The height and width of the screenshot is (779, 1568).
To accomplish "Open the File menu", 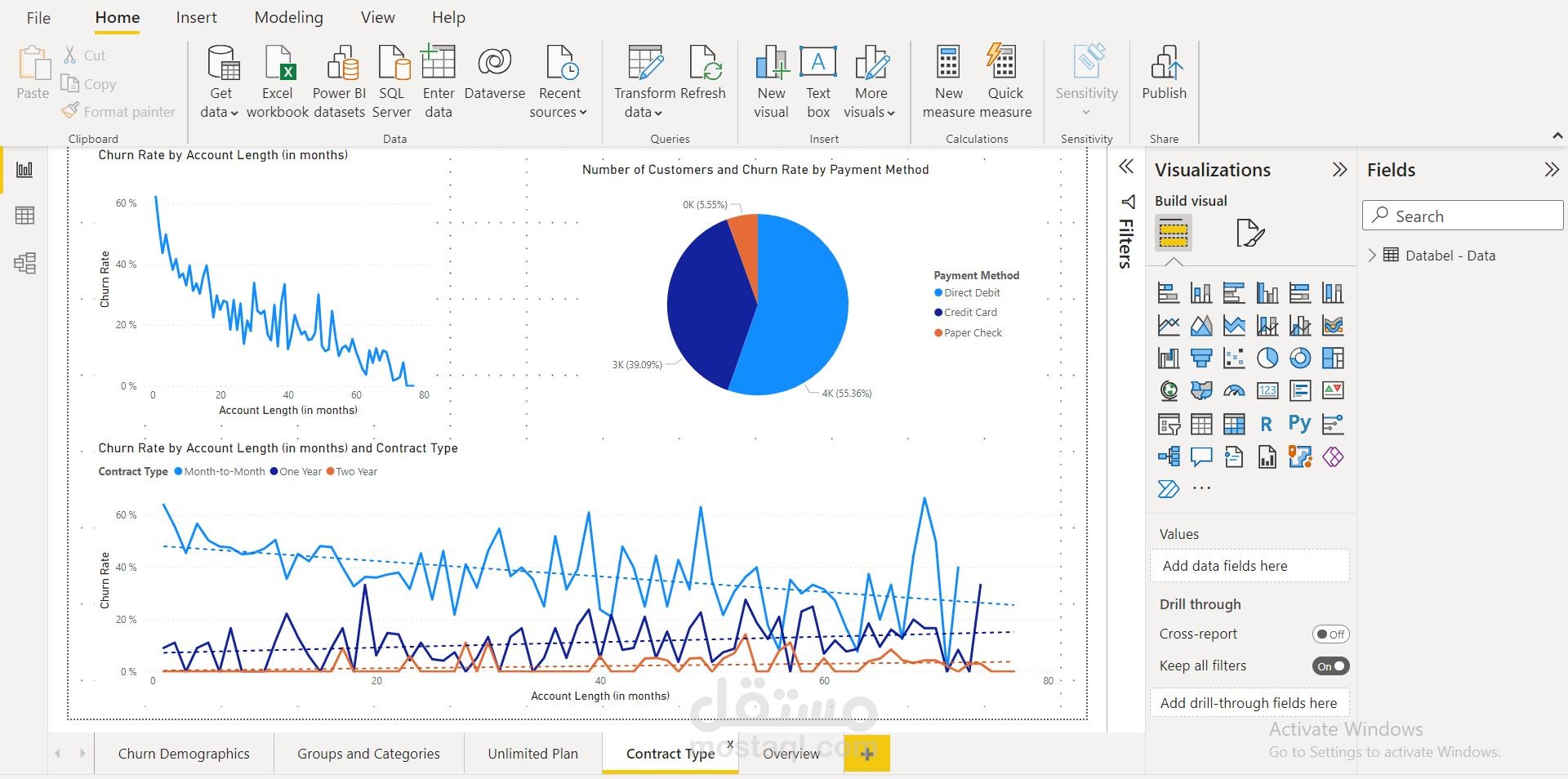I will pyautogui.click(x=38, y=18).
